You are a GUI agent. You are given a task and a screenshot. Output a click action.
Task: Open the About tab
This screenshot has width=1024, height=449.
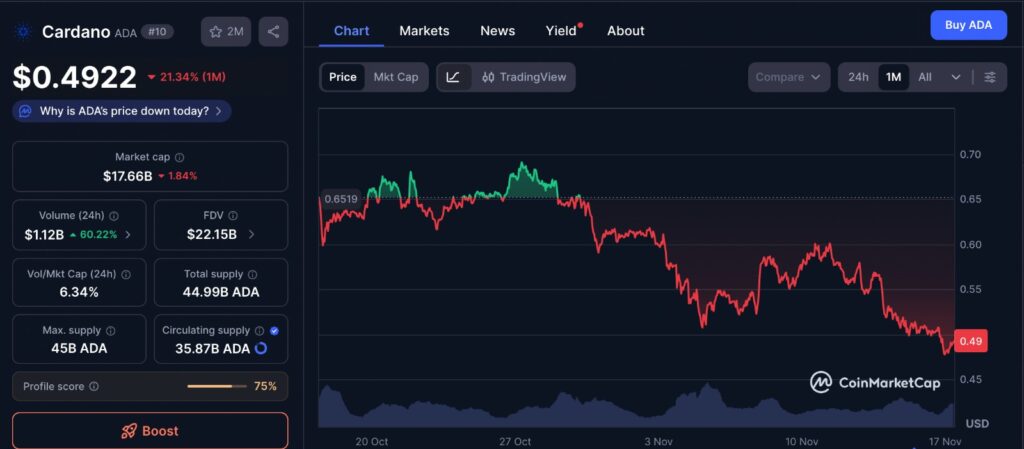pos(626,31)
